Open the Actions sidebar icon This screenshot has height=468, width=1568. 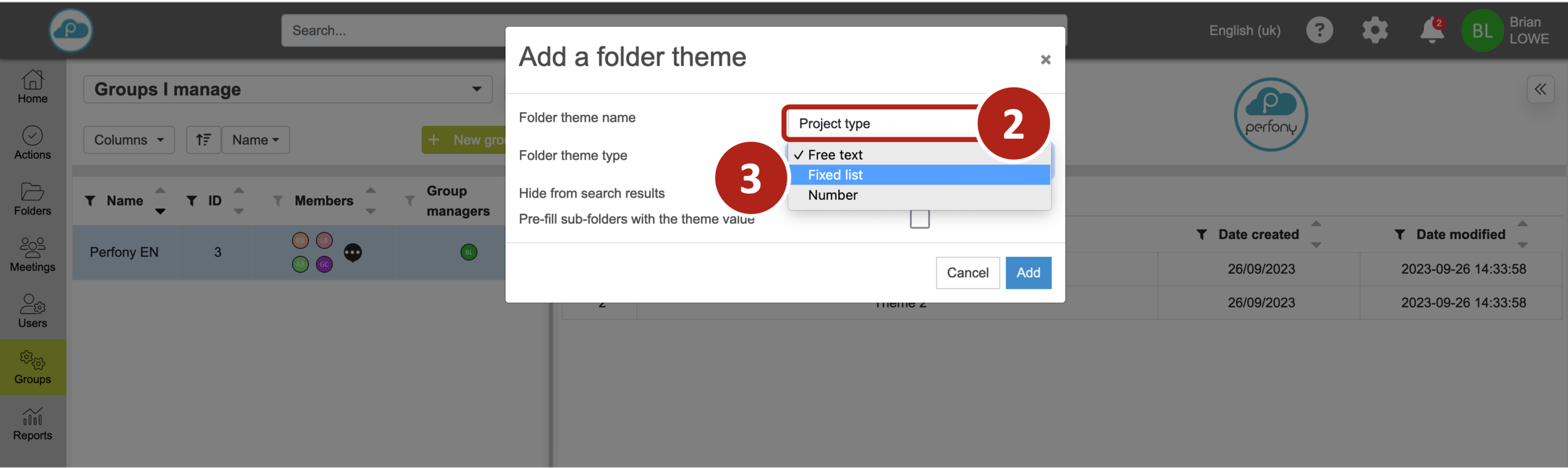pyautogui.click(x=32, y=143)
